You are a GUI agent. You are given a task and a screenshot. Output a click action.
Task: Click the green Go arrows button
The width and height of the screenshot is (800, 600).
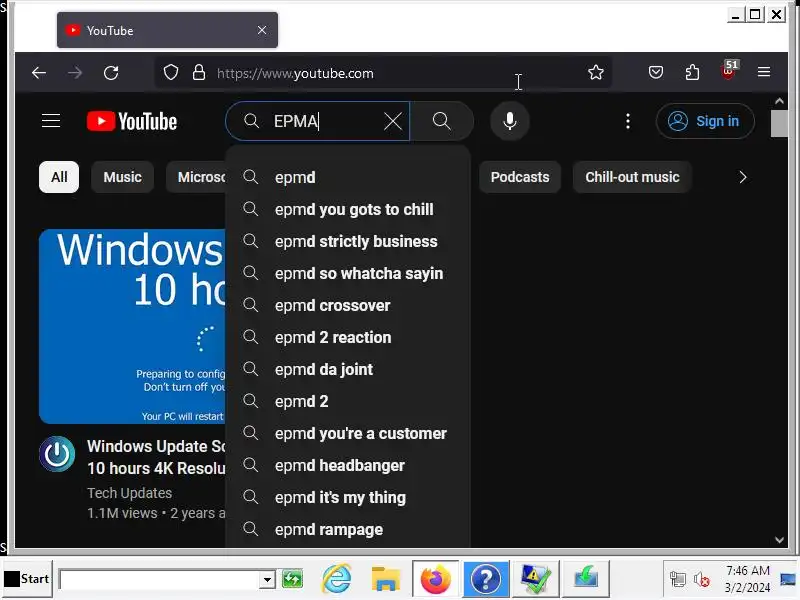pyautogui.click(x=292, y=579)
